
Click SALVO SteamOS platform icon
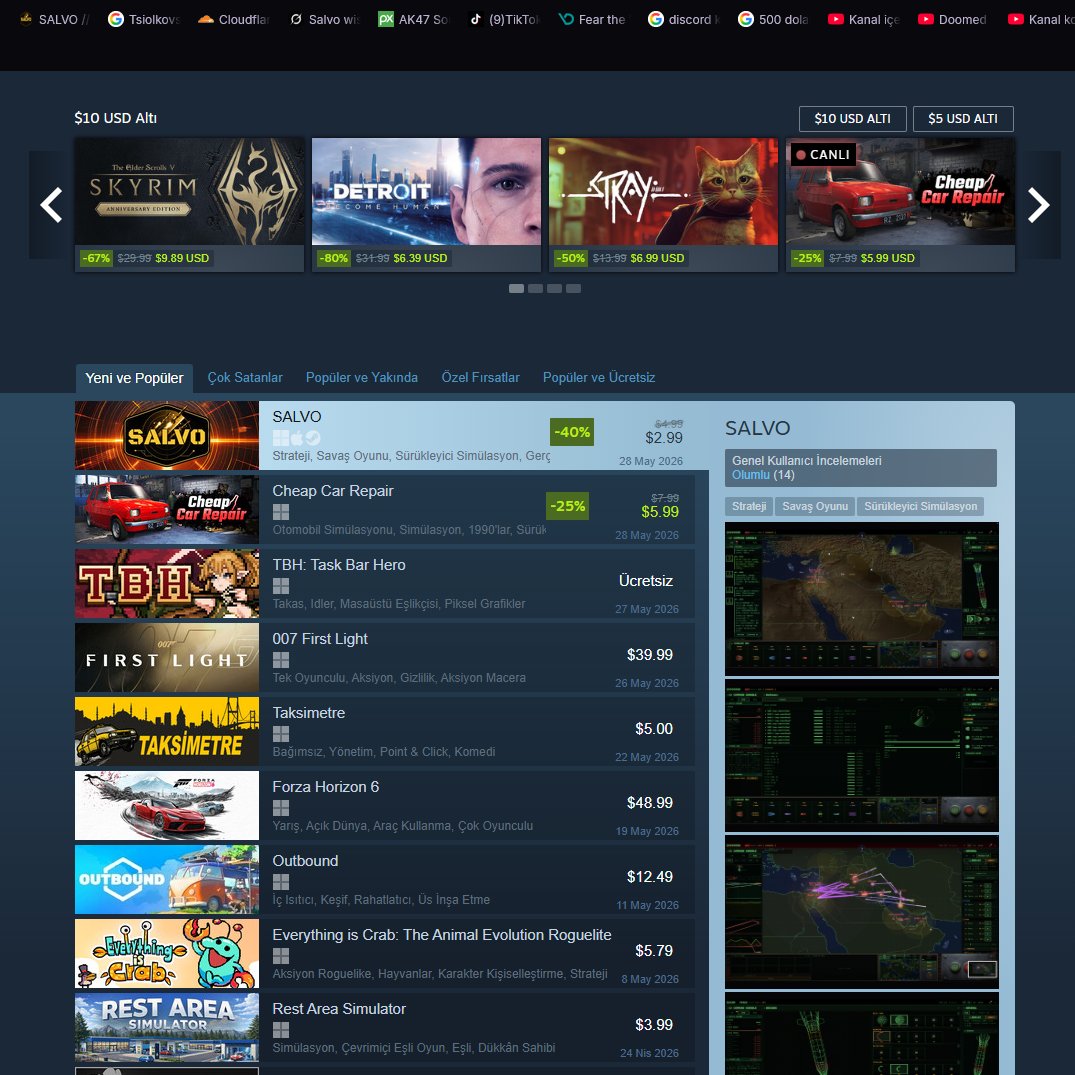point(313,437)
